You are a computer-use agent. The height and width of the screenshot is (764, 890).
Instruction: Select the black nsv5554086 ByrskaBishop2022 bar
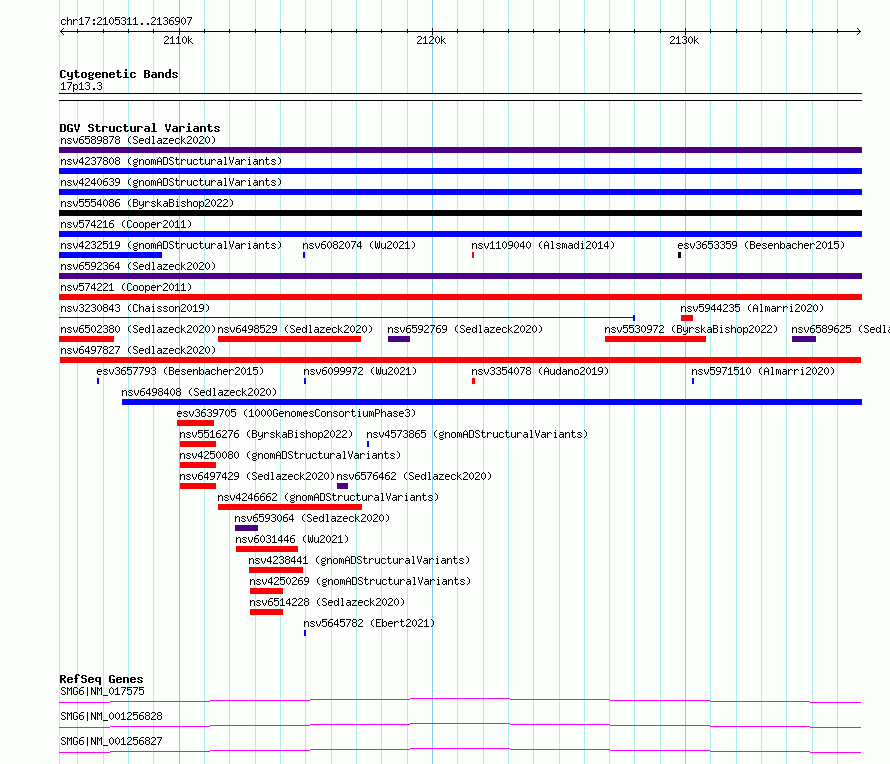(460, 213)
